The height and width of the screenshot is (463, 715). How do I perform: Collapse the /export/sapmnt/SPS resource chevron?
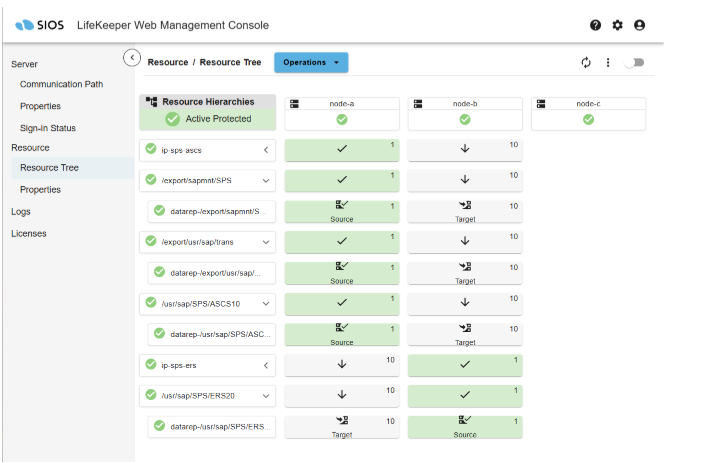(266, 181)
